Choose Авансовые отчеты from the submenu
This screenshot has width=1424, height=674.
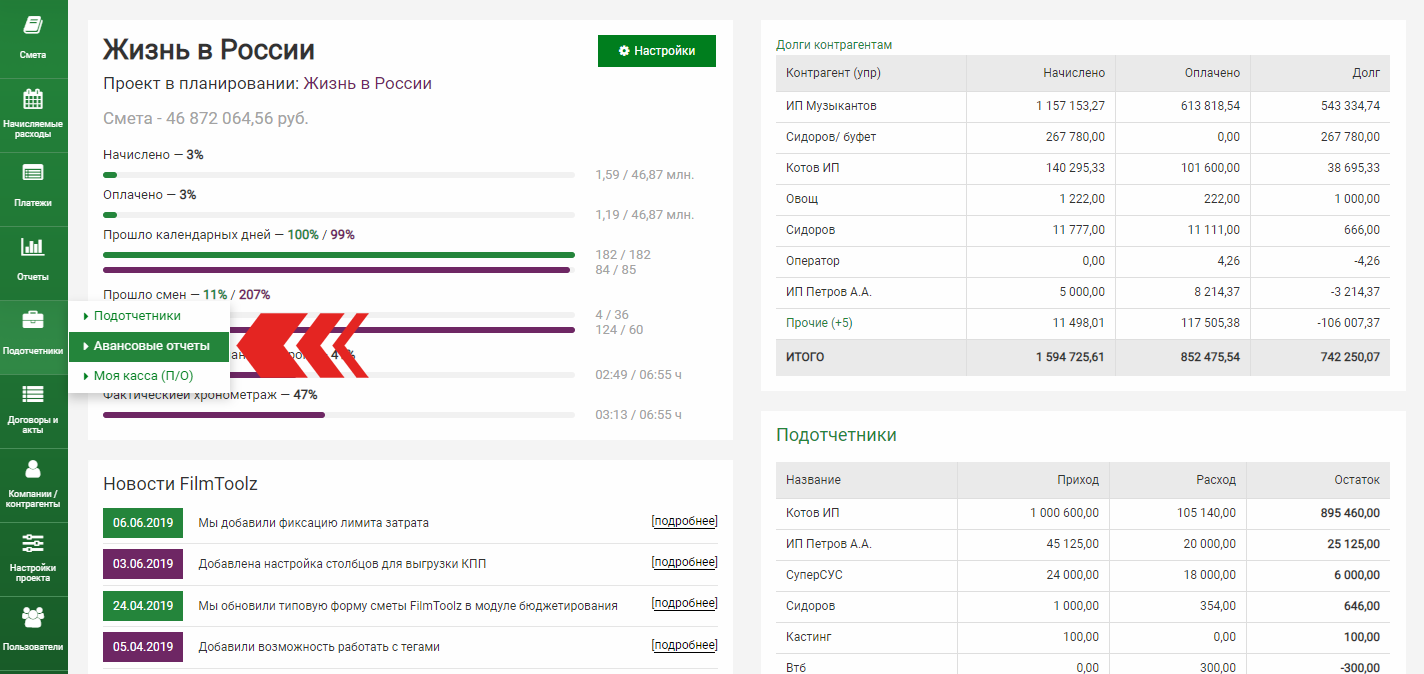click(x=149, y=346)
